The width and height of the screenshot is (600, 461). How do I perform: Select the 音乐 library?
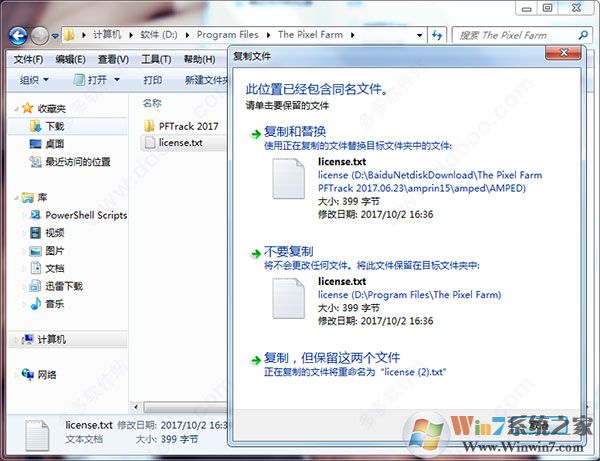point(55,304)
